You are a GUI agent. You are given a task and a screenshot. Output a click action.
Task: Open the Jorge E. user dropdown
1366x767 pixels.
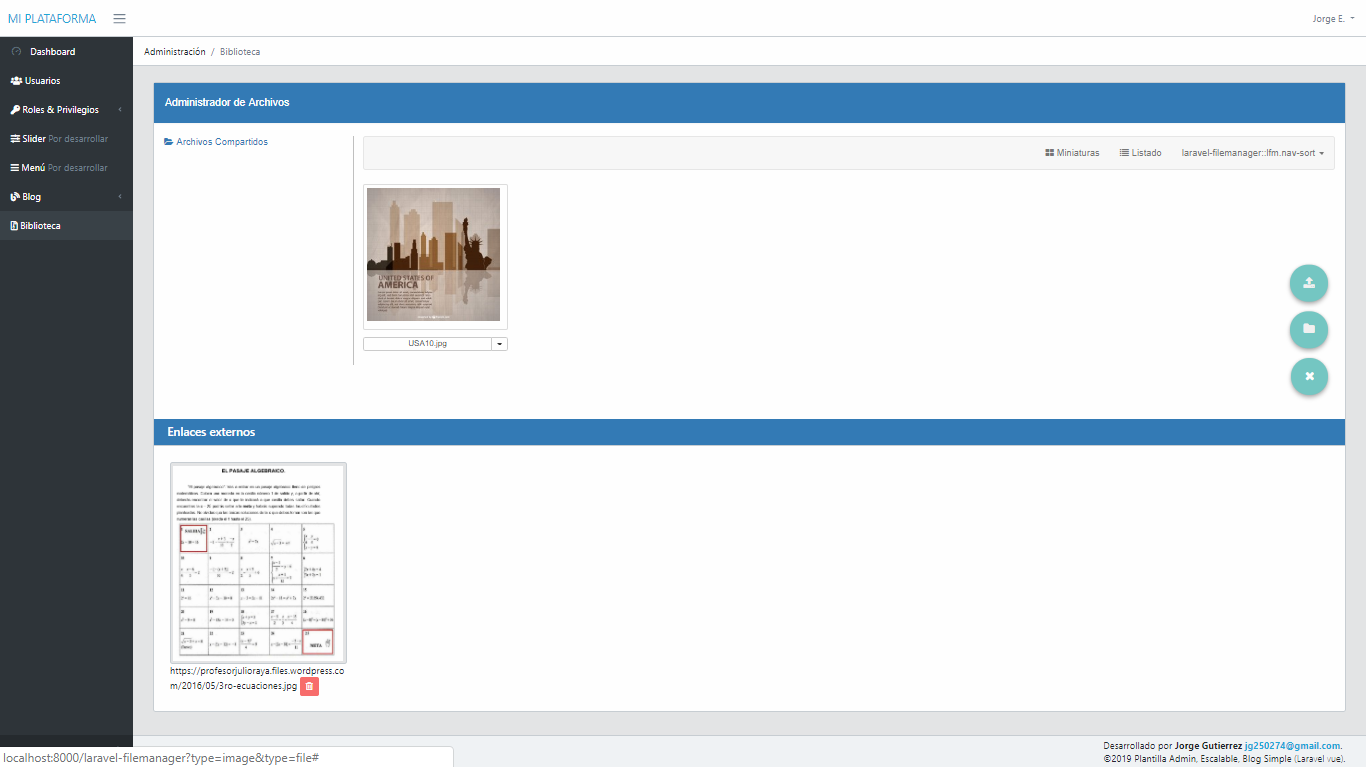pyautogui.click(x=1334, y=18)
